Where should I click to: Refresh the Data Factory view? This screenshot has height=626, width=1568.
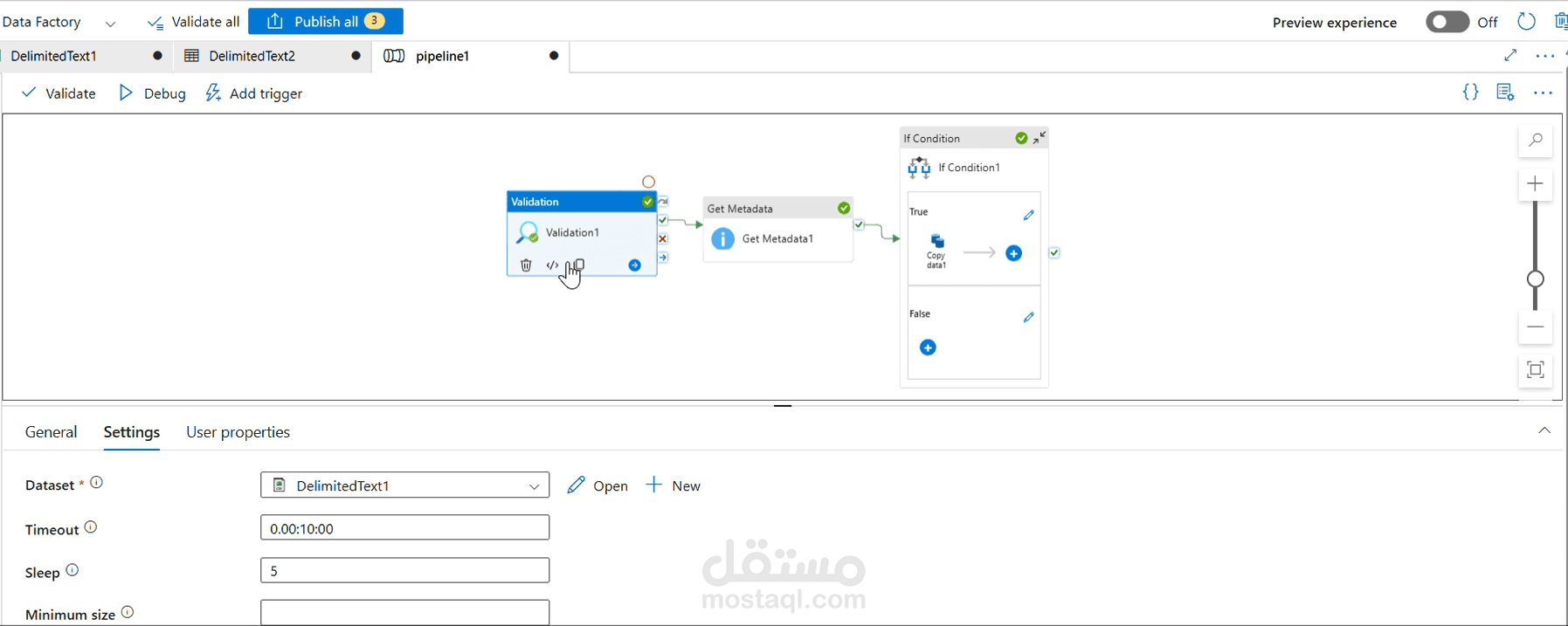click(x=1526, y=22)
